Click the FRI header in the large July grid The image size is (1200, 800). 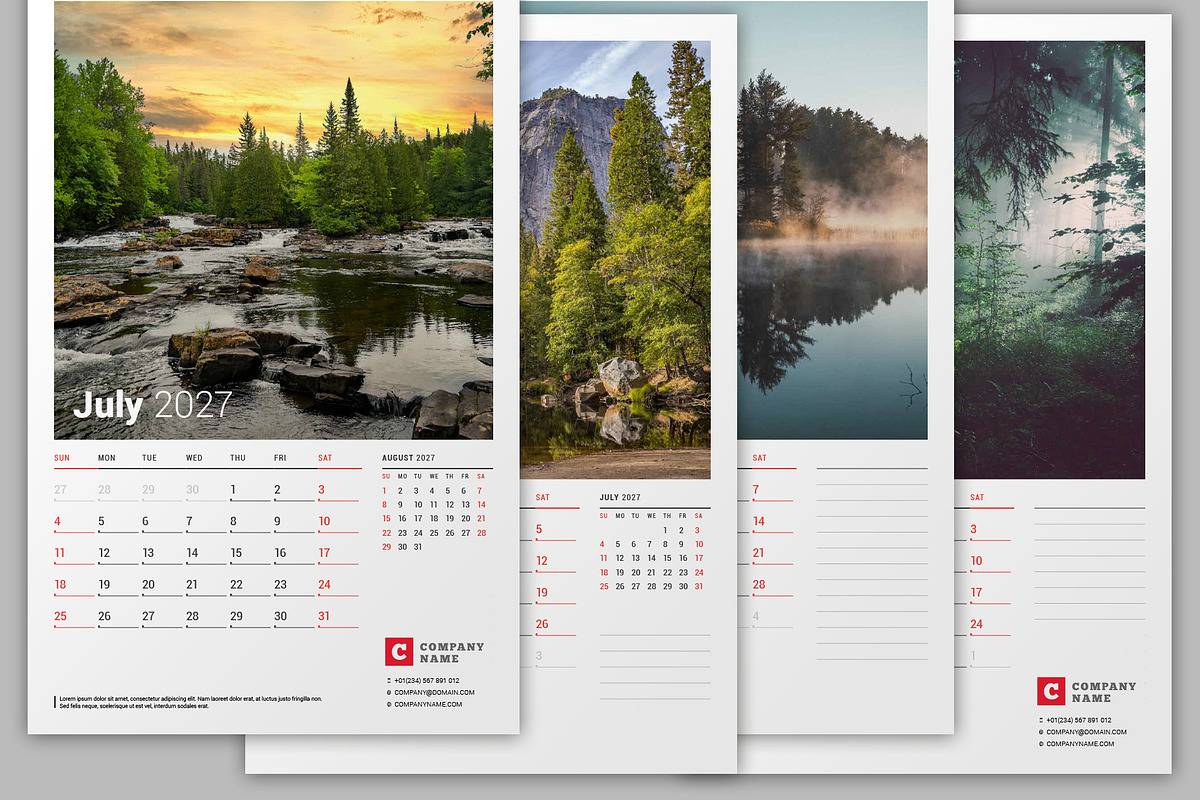point(280,458)
